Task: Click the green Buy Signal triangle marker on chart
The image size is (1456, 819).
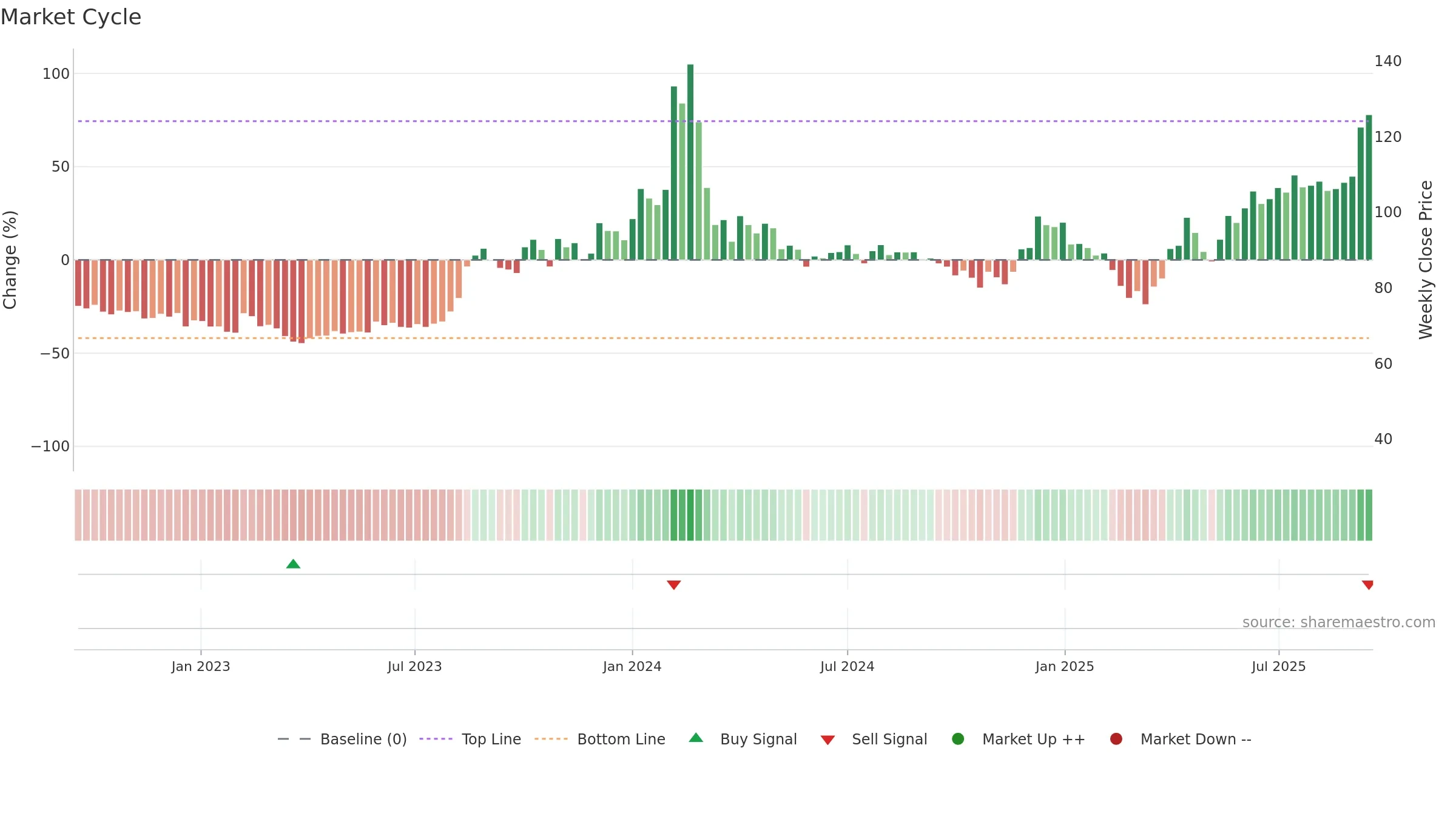Action: (x=293, y=564)
